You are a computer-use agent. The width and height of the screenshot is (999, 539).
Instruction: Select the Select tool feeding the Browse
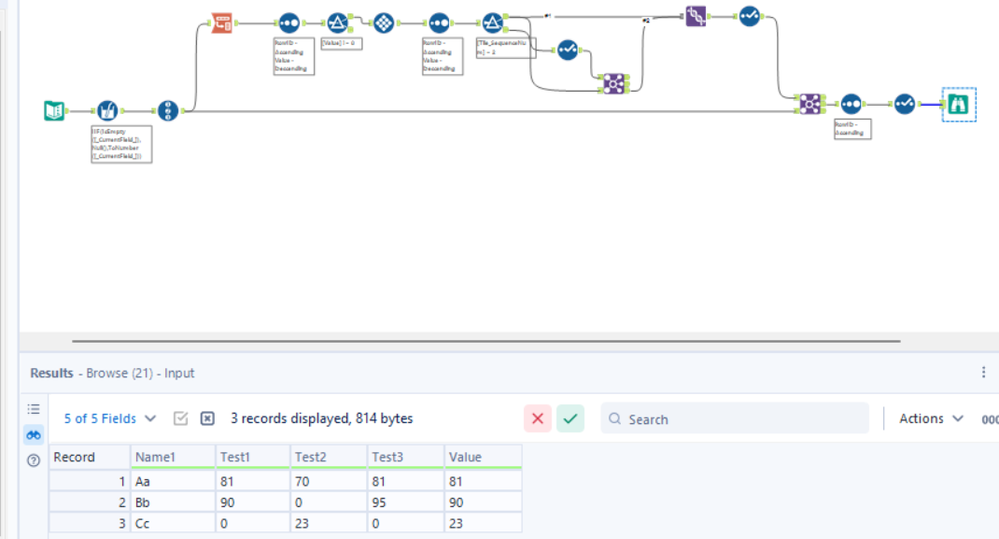pos(905,104)
